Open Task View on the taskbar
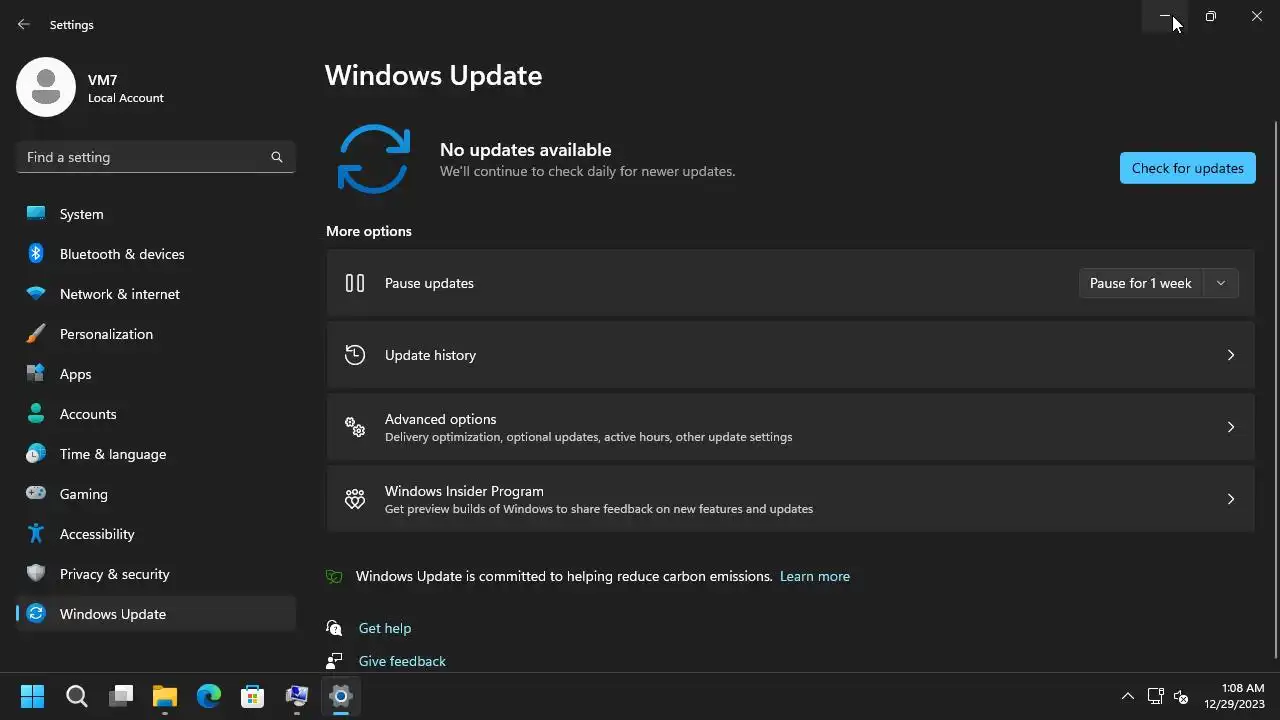This screenshot has height=720, width=1280. tap(121, 696)
